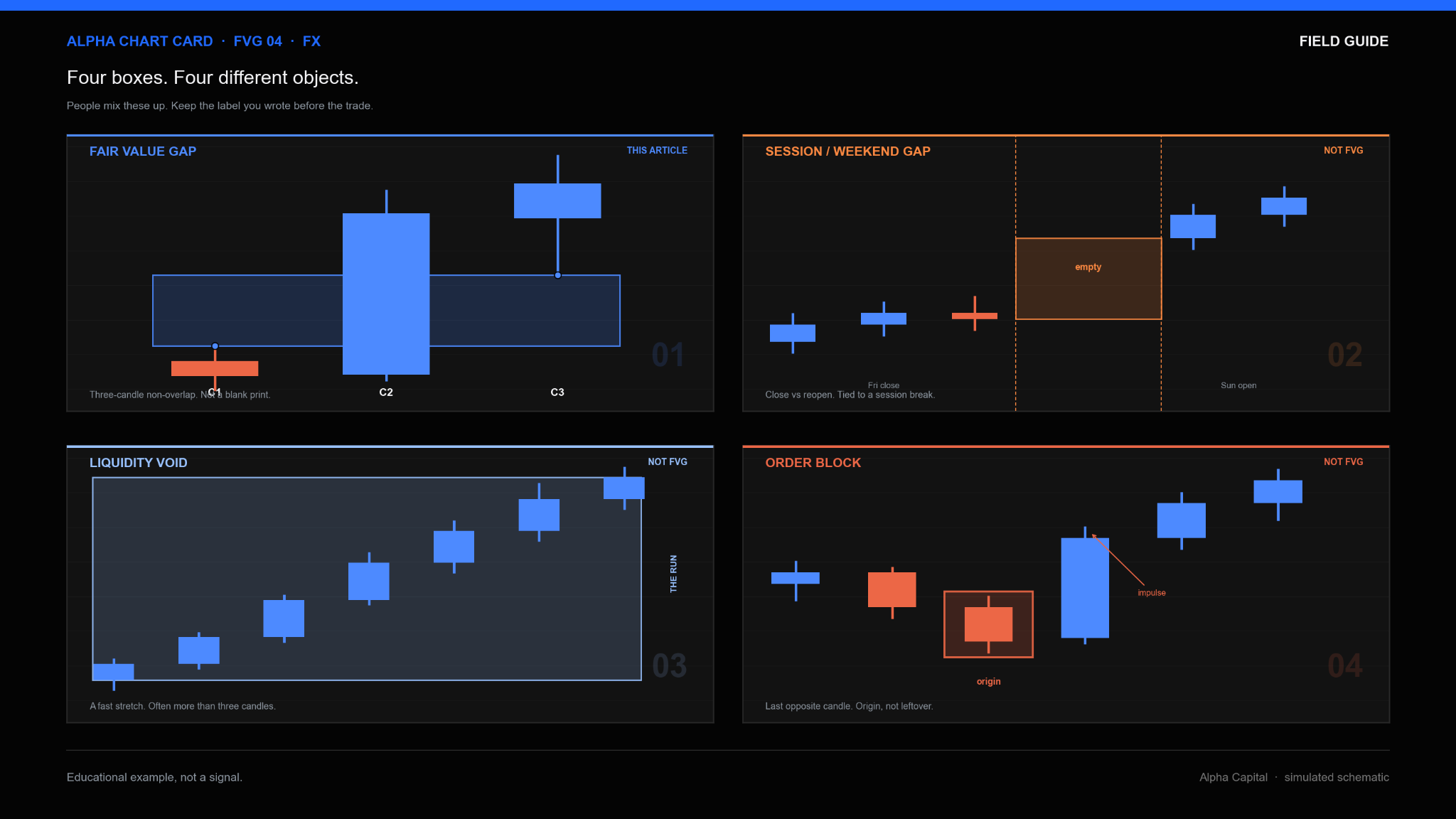The image size is (1456, 819).
Task: Click "NOT FVG" in the Session Gap panel
Action: (x=1343, y=150)
